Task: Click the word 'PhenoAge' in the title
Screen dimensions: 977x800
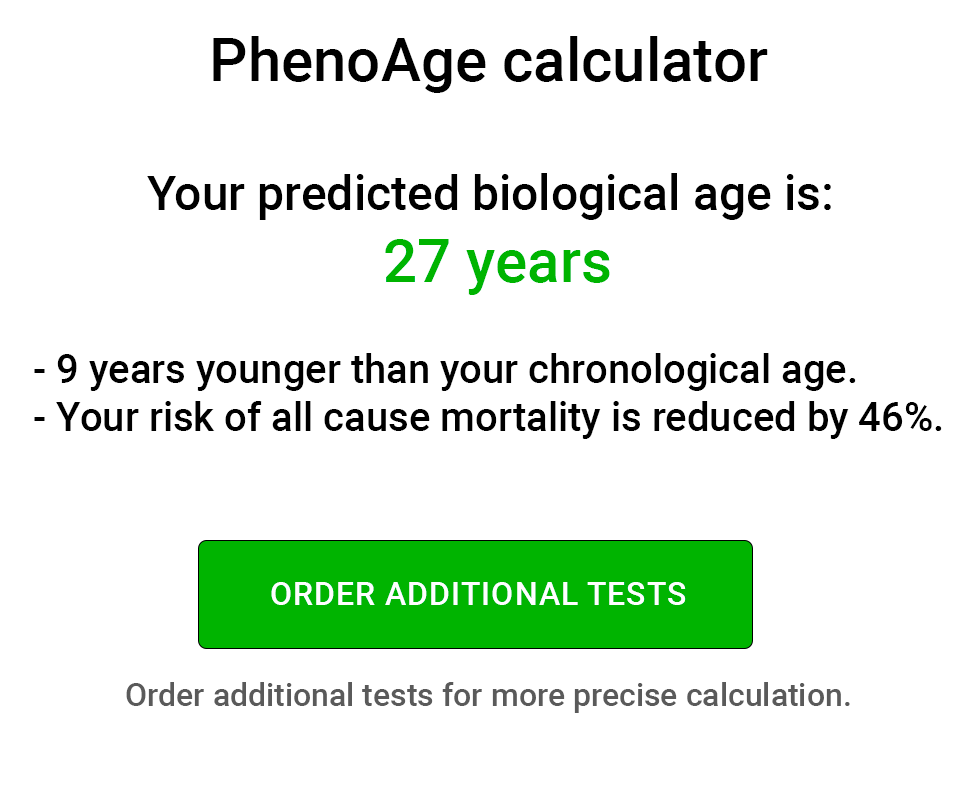Action: coord(348,61)
